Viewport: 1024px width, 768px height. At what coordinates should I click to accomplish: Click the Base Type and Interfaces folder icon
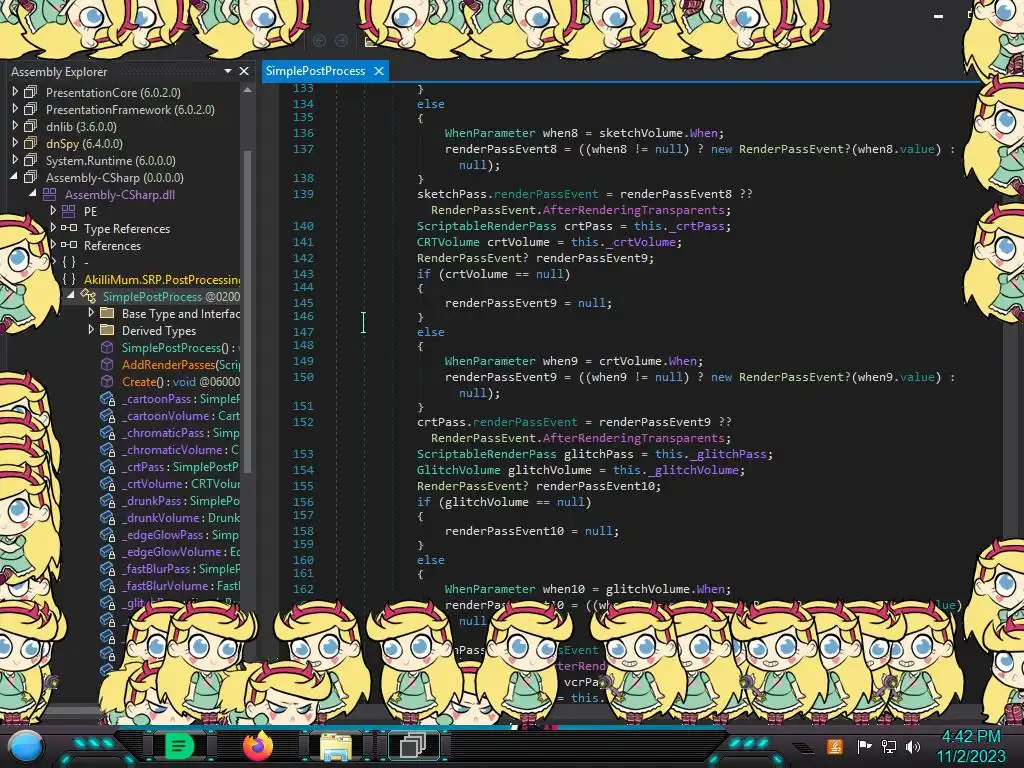coord(107,313)
